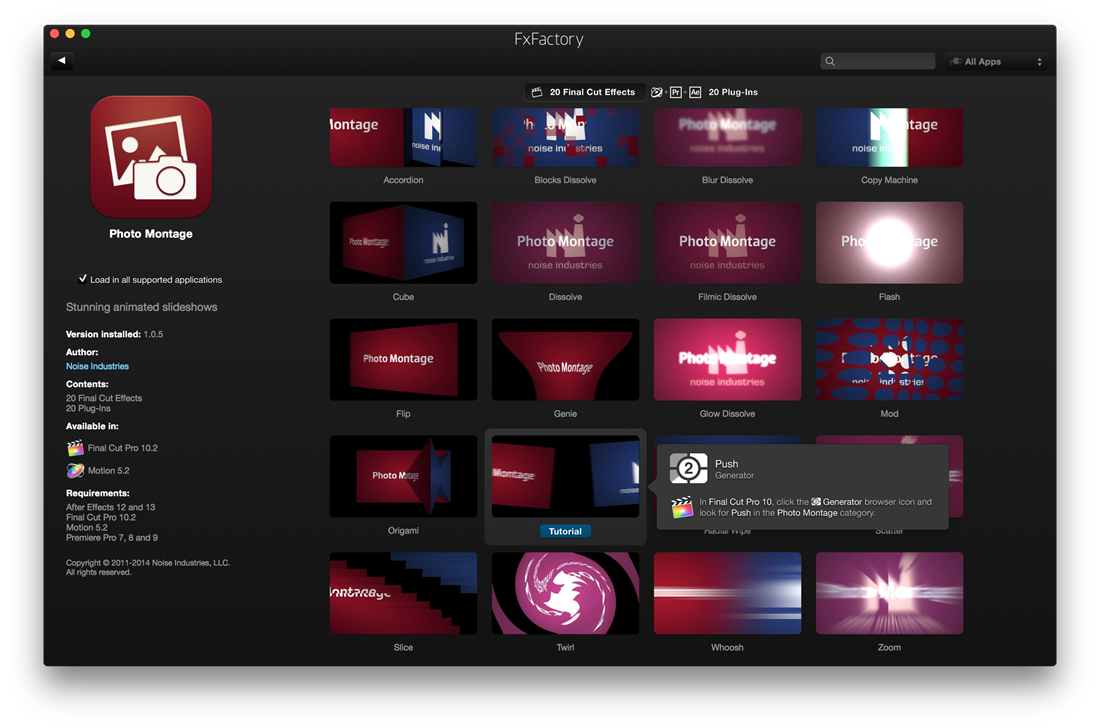Click the search magnifier icon
The image size is (1100, 728).
[x=830, y=62]
